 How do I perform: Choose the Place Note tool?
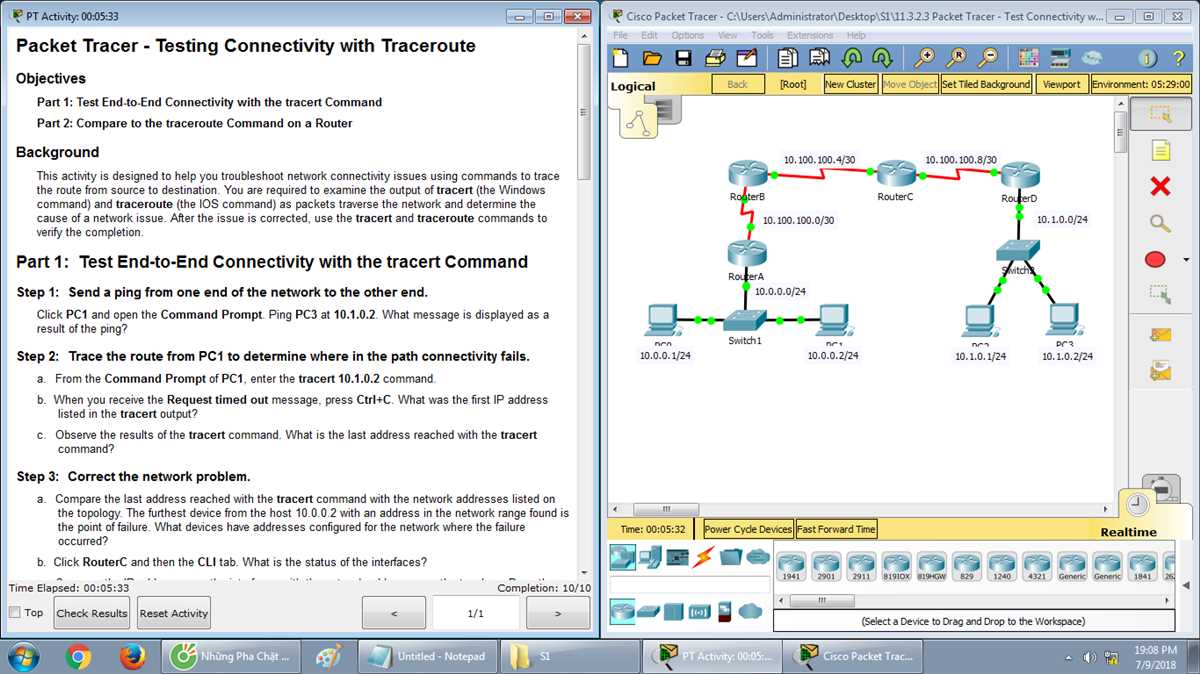click(x=1160, y=151)
